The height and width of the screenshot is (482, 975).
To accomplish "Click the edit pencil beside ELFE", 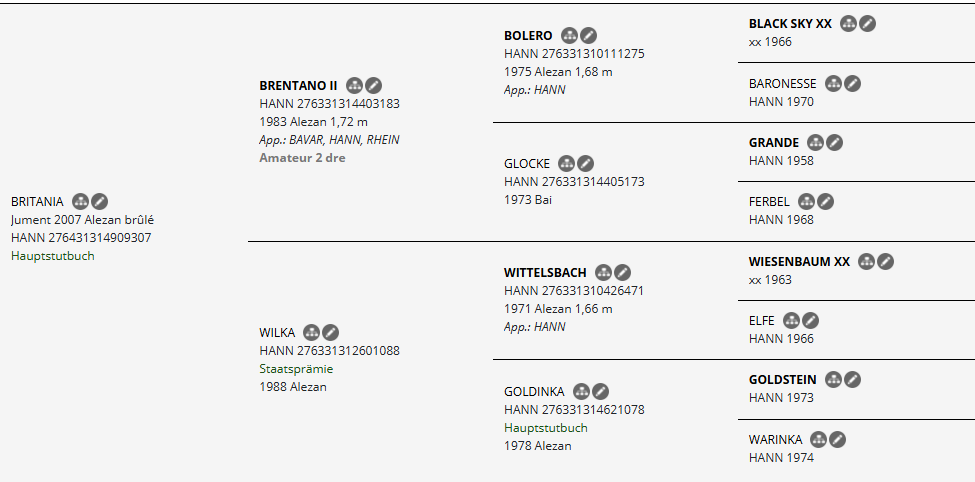I will [x=811, y=320].
